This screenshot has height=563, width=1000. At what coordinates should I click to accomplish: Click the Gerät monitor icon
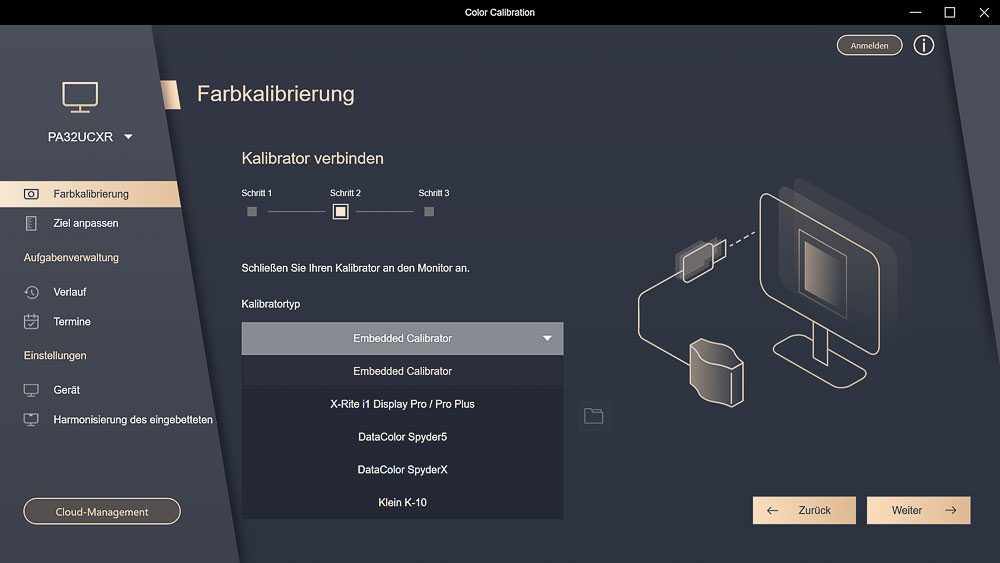[x=31, y=390]
